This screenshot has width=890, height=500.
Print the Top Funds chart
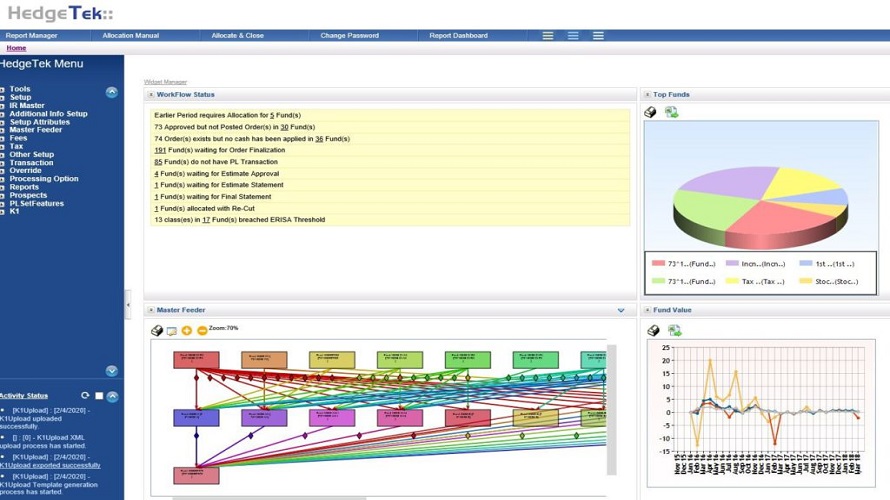click(x=650, y=112)
